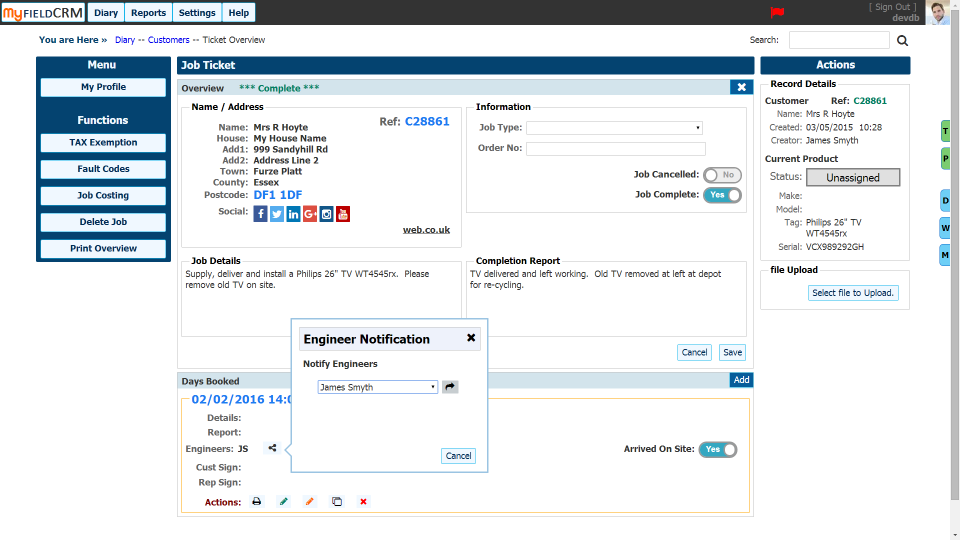
Task: Click the Completion Report text area
Action: tap(606, 300)
